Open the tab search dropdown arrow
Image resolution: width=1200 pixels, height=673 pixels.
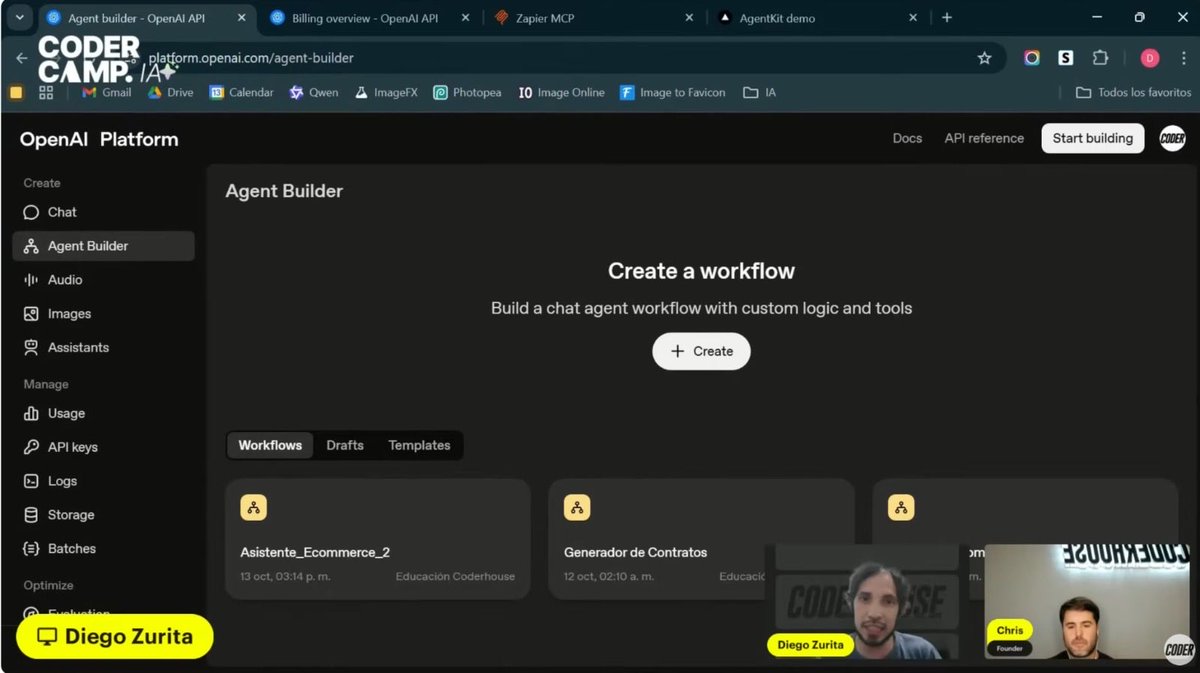pos(18,18)
